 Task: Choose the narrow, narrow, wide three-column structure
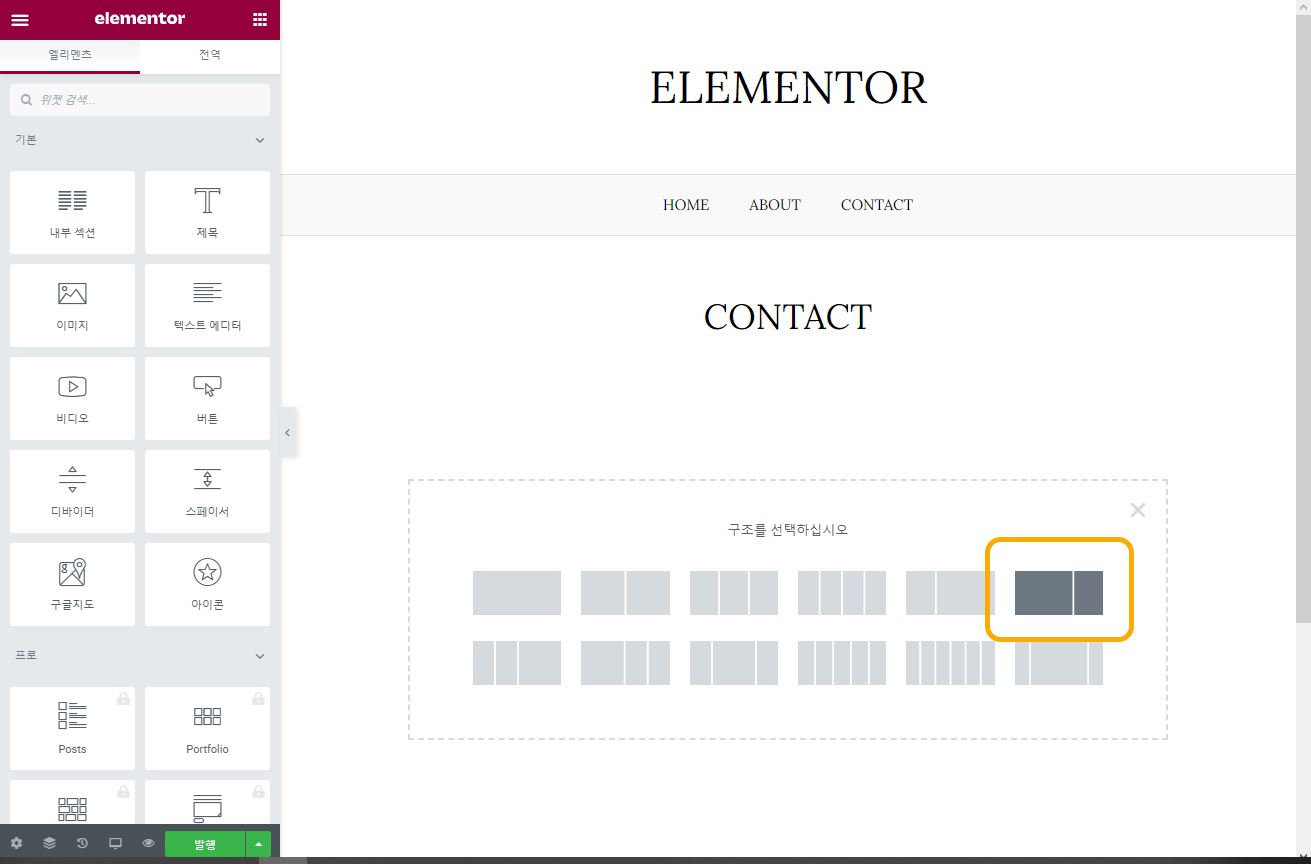(x=517, y=663)
